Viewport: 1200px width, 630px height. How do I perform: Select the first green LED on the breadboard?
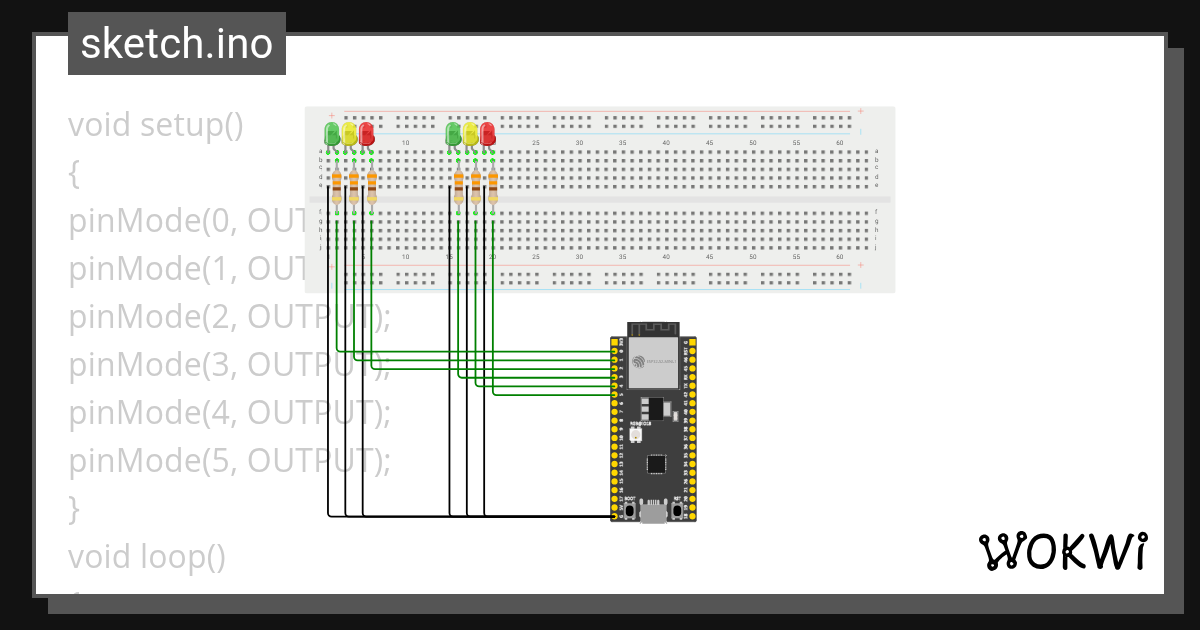pyautogui.click(x=332, y=134)
